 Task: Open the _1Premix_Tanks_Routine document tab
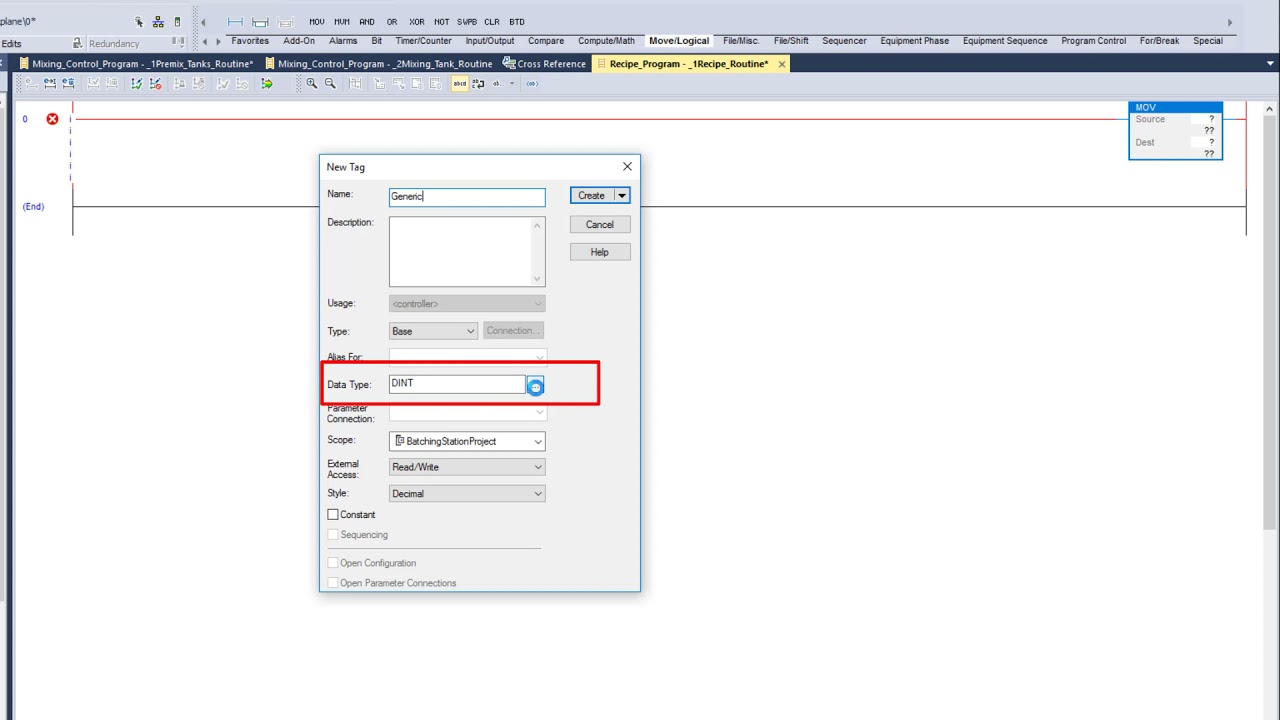coord(136,64)
